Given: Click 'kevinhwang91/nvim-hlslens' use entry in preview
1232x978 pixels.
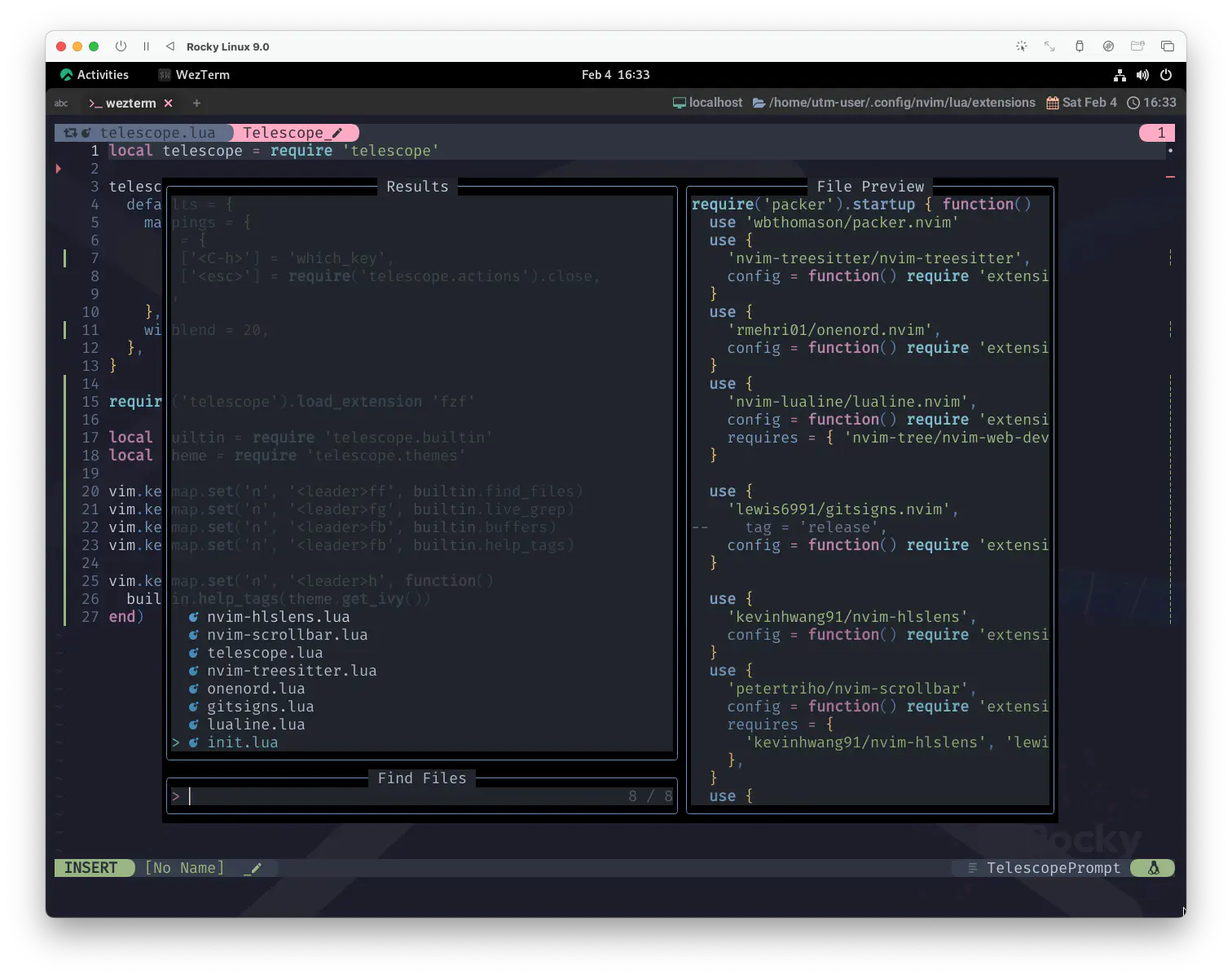Looking at the screenshot, I should tap(847, 617).
